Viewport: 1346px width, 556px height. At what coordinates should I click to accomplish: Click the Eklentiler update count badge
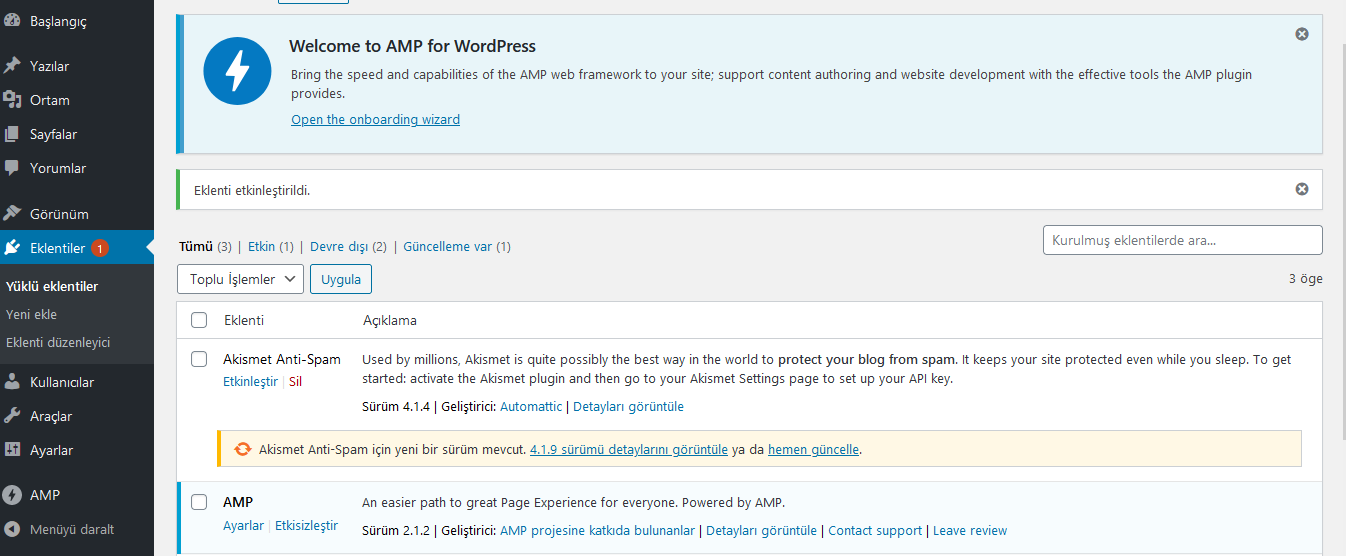100,248
